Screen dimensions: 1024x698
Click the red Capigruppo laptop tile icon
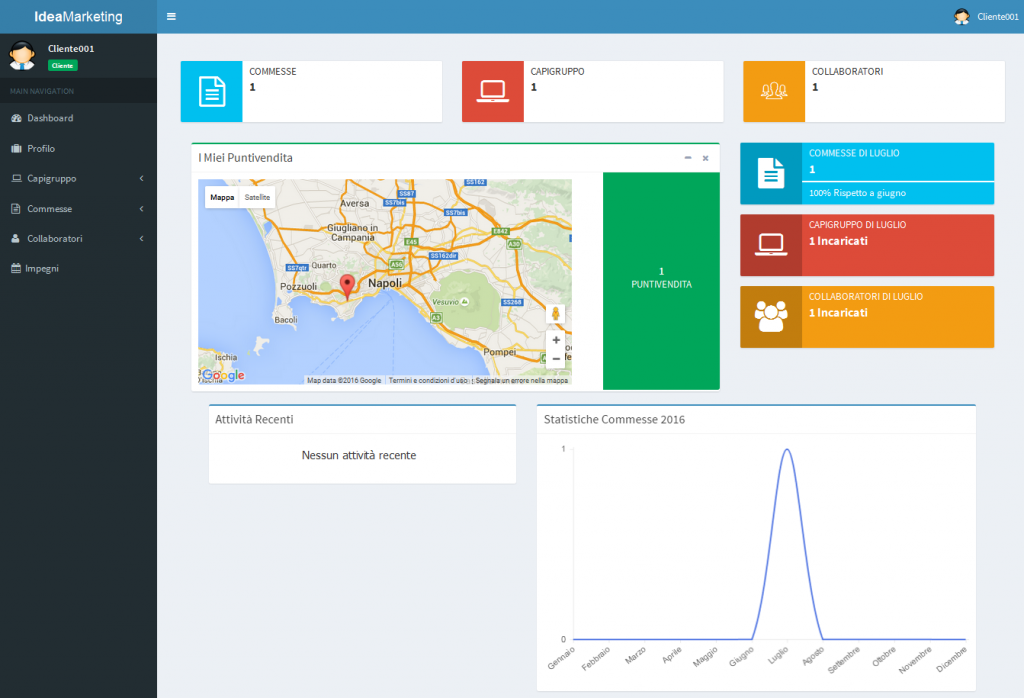492,91
